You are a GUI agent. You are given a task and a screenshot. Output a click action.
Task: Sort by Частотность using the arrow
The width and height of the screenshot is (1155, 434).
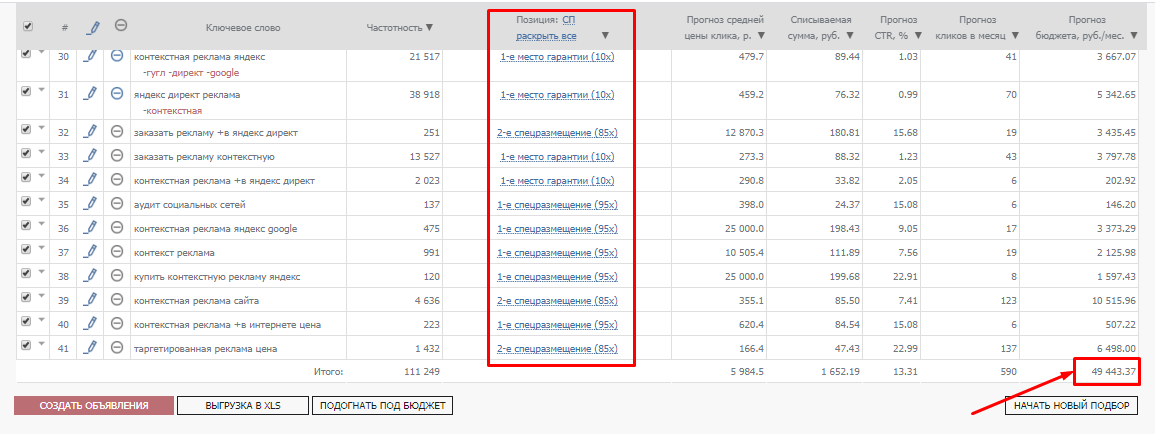point(429,27)
